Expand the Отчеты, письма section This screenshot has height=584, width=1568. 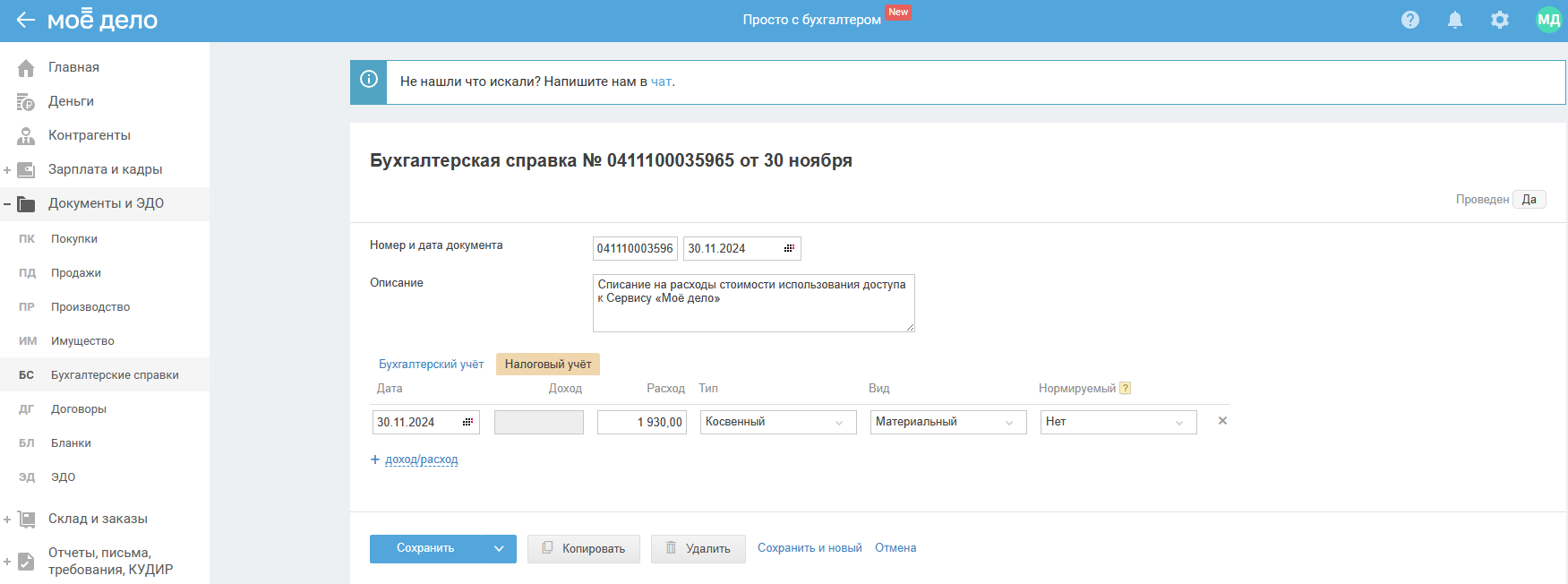[7, 562]
